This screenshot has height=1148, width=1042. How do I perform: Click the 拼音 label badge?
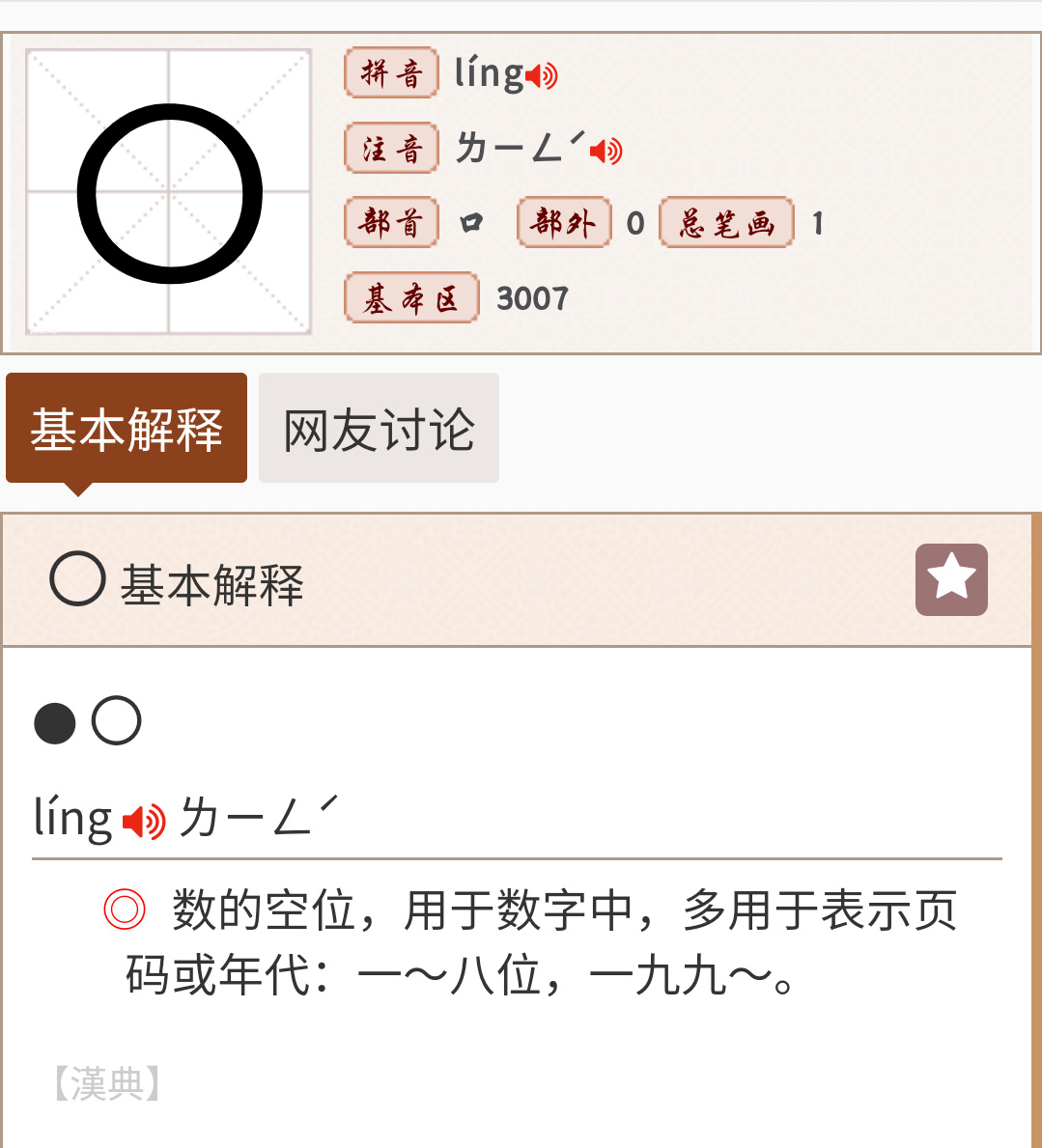391,73
